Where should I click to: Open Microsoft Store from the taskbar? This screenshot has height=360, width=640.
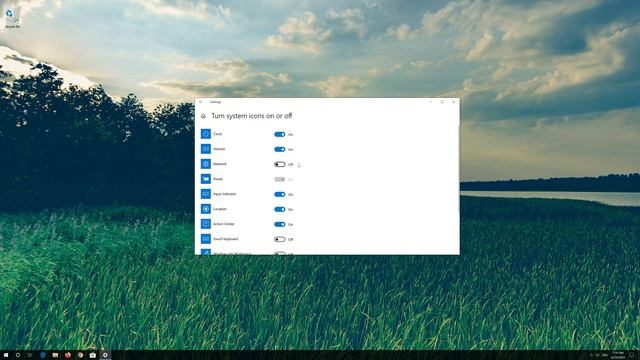pos(93,355)
